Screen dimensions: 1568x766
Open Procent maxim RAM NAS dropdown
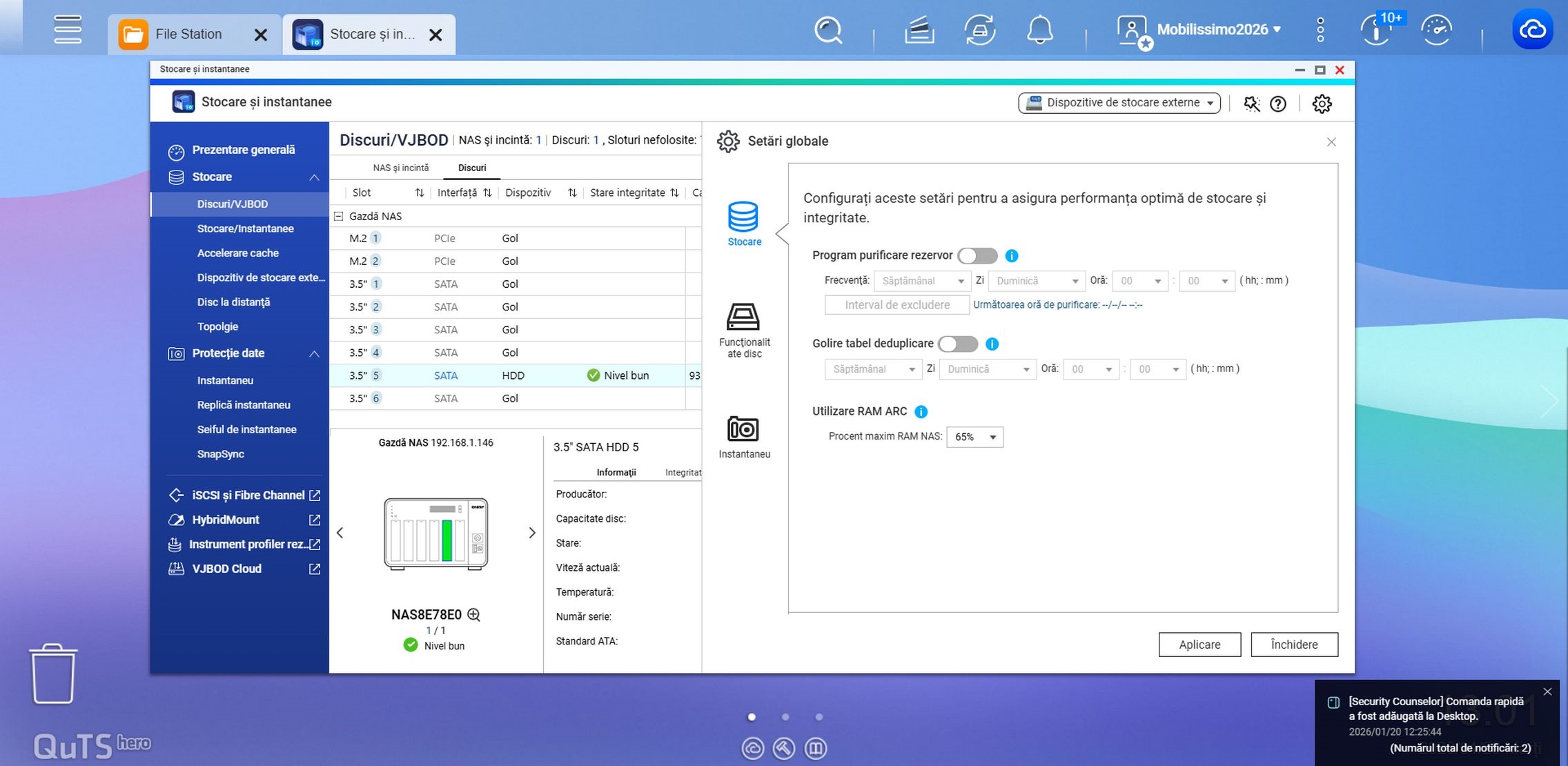975,437
